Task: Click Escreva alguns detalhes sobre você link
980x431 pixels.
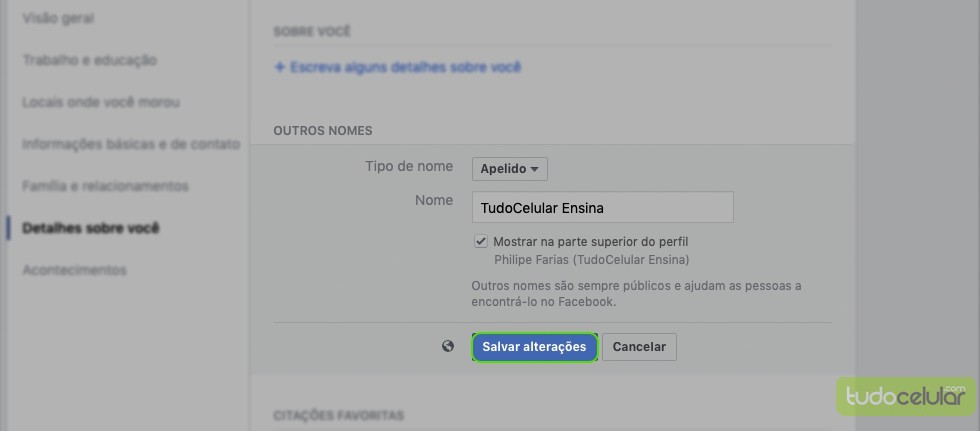Action: point(397,68)
